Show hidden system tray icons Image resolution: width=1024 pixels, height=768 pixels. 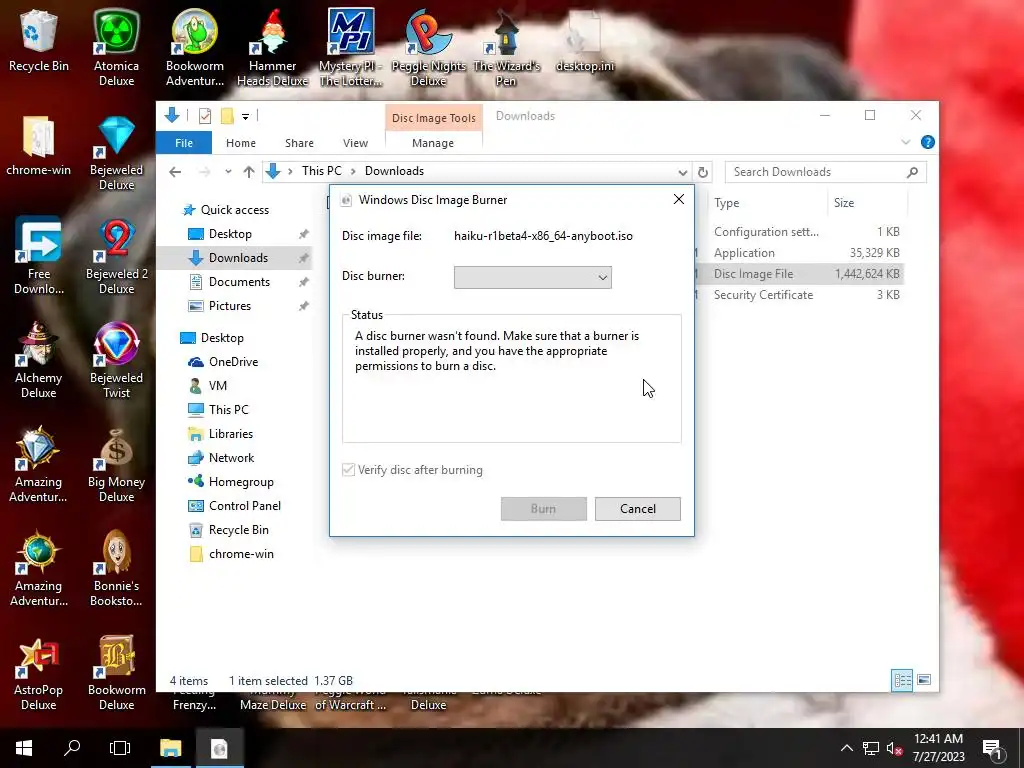(x=846, y=748)
